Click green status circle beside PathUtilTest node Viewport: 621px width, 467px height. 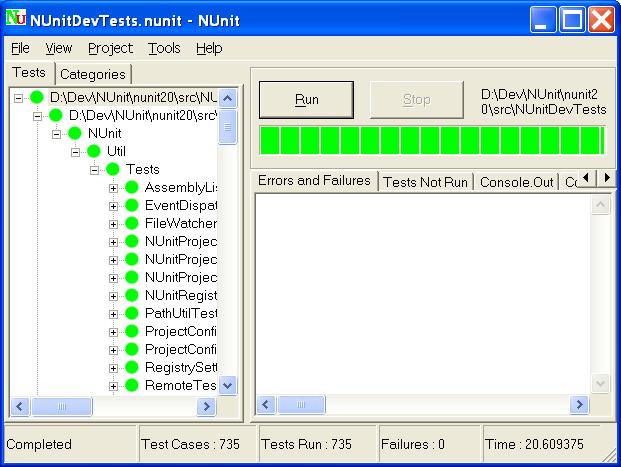pyautogui.click(x=131, y=313)
